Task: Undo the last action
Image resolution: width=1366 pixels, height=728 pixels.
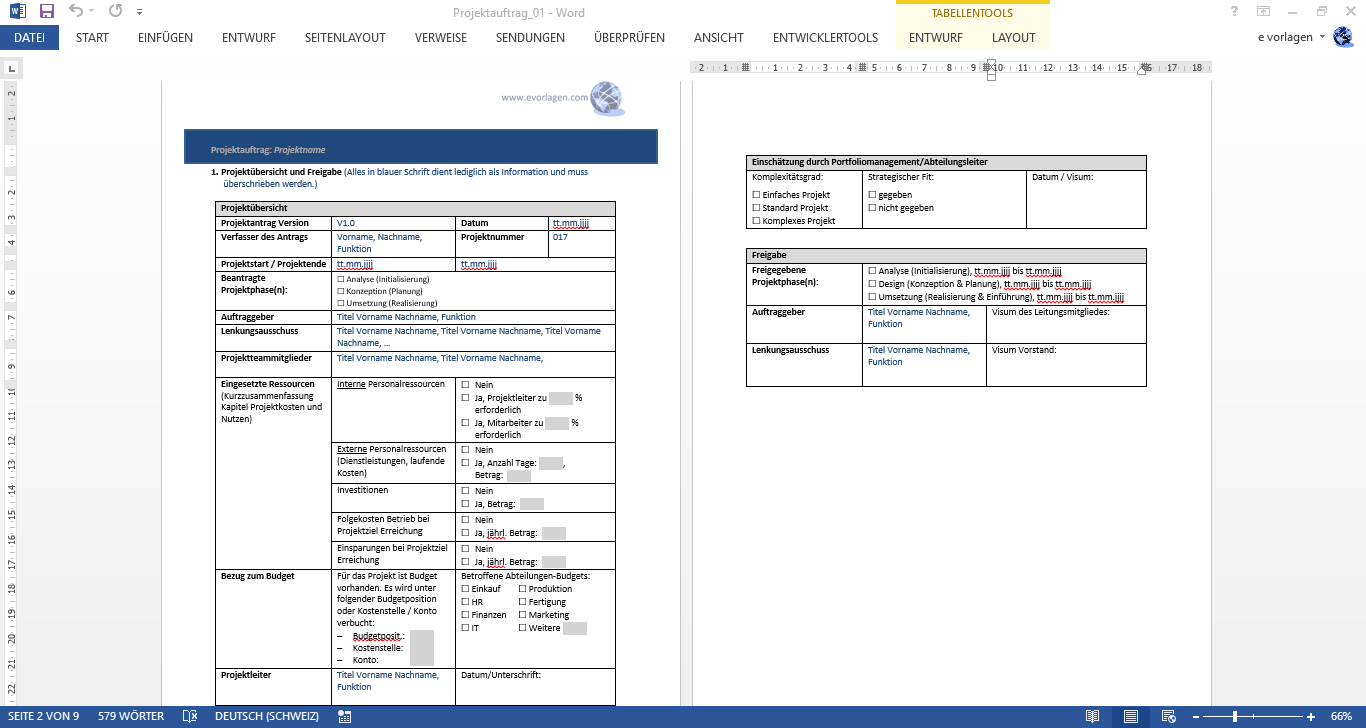Action: pos(76,12)
